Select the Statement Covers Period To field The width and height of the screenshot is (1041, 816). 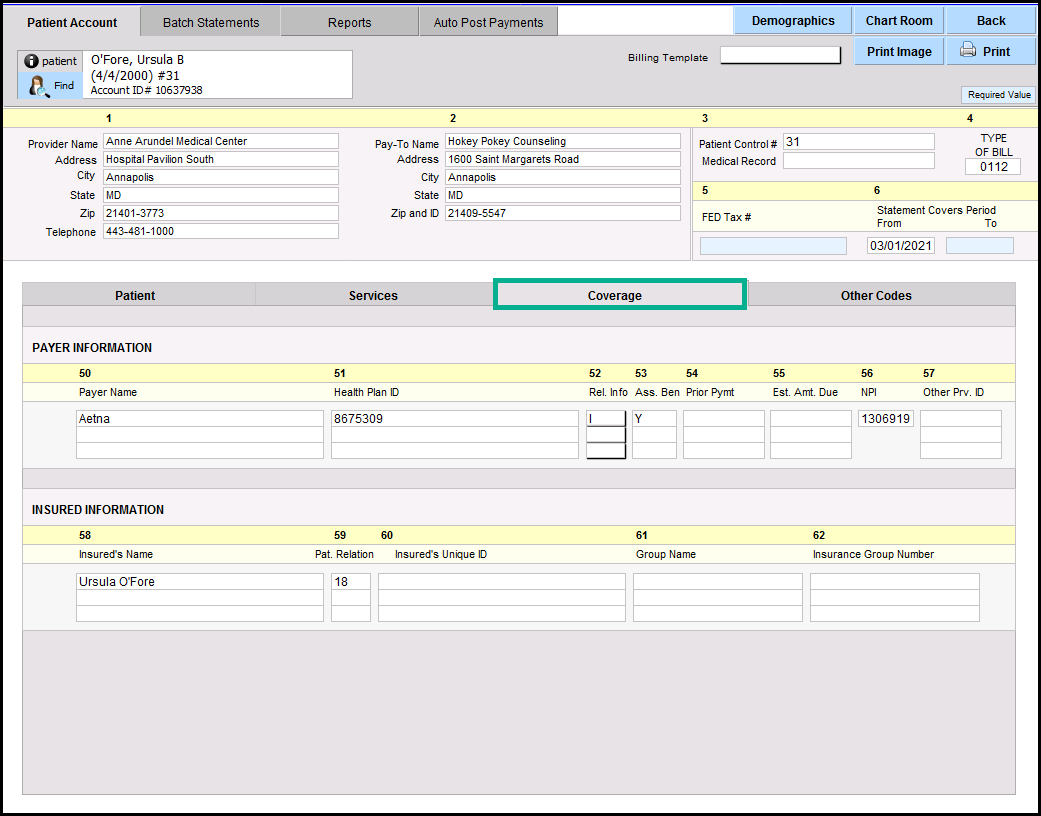point(979,246)
